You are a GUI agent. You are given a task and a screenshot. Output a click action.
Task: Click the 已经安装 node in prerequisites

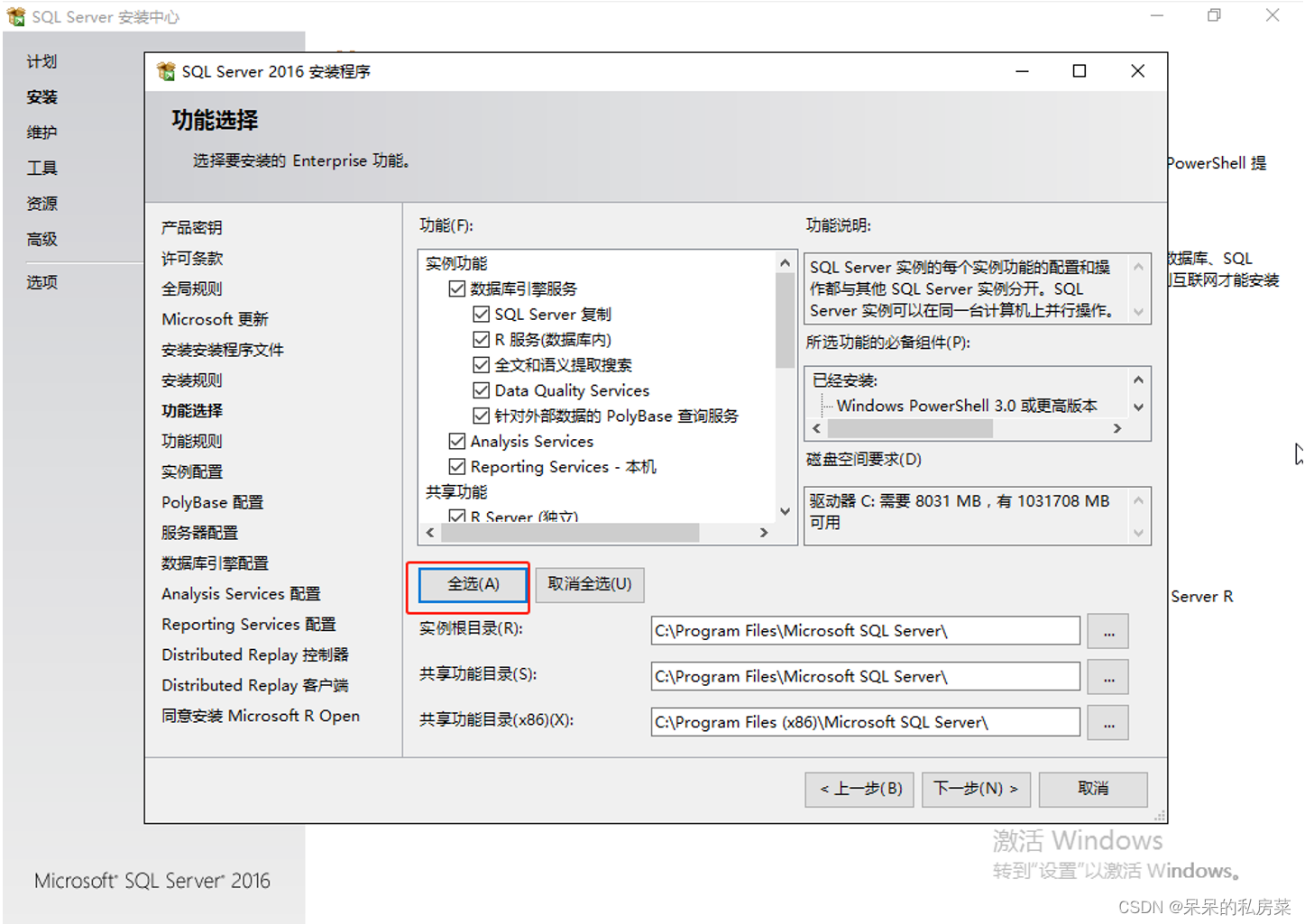(x=845, y=381)
